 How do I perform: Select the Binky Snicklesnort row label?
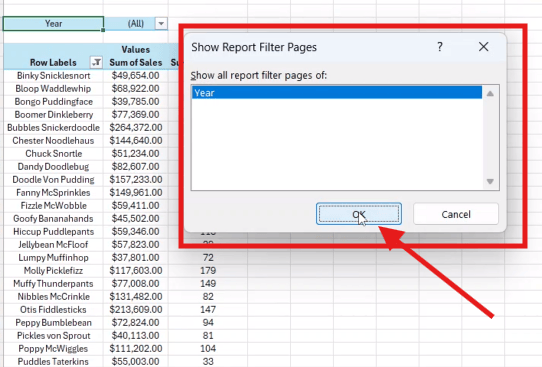click(x=53, y=75)
